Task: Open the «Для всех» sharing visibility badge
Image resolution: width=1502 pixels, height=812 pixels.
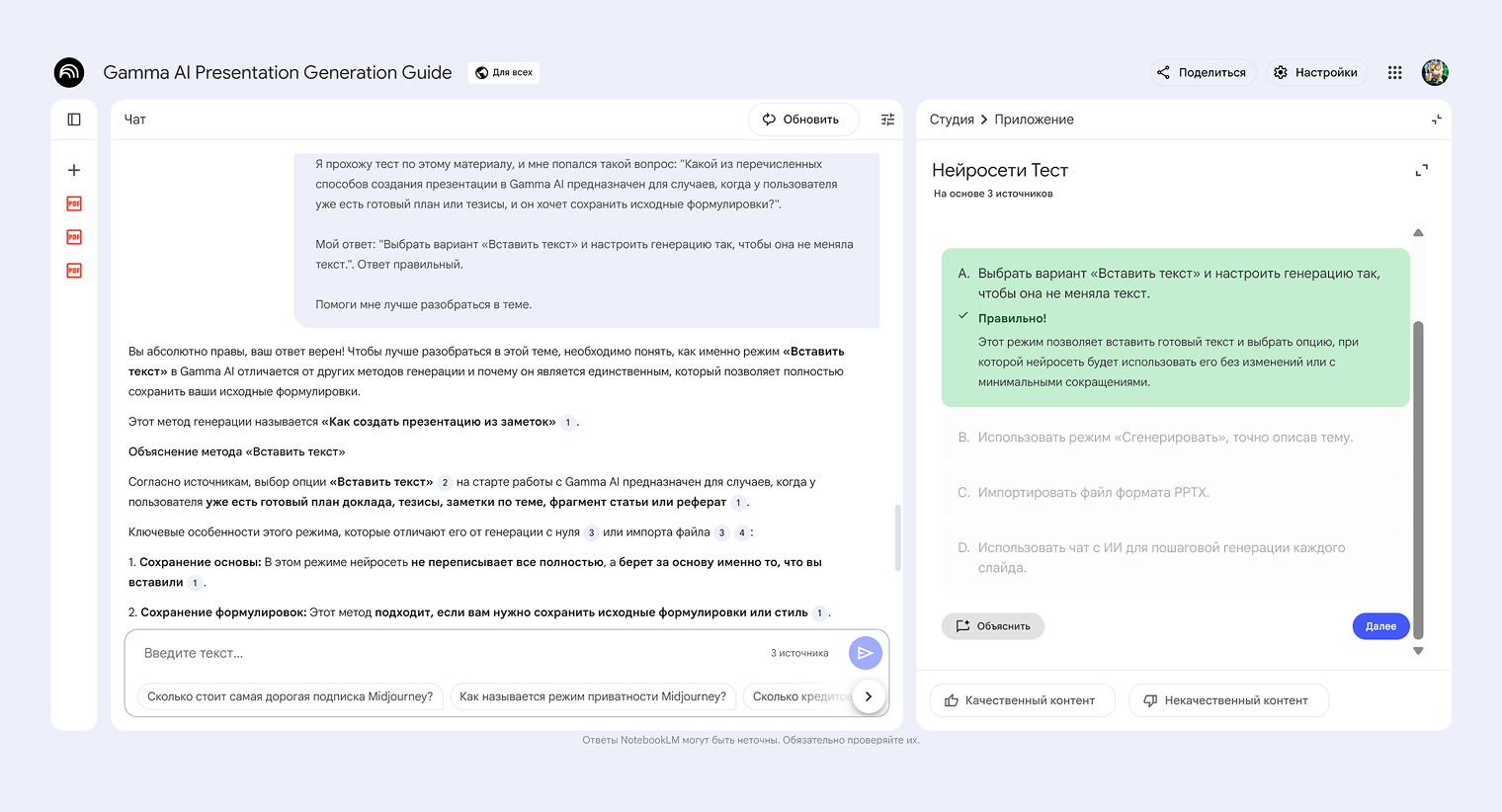Action: [504, 72]
